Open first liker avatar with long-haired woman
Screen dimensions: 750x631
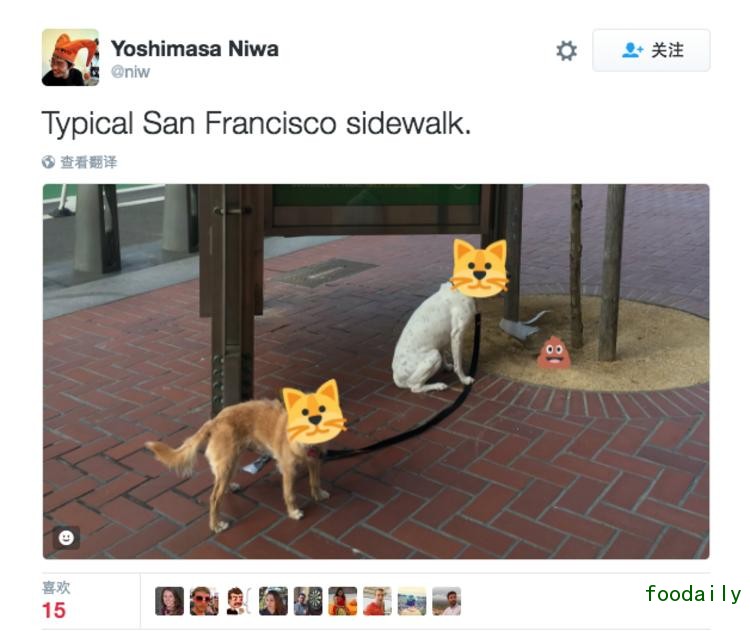pyautogui.click(x=169, y=601)
